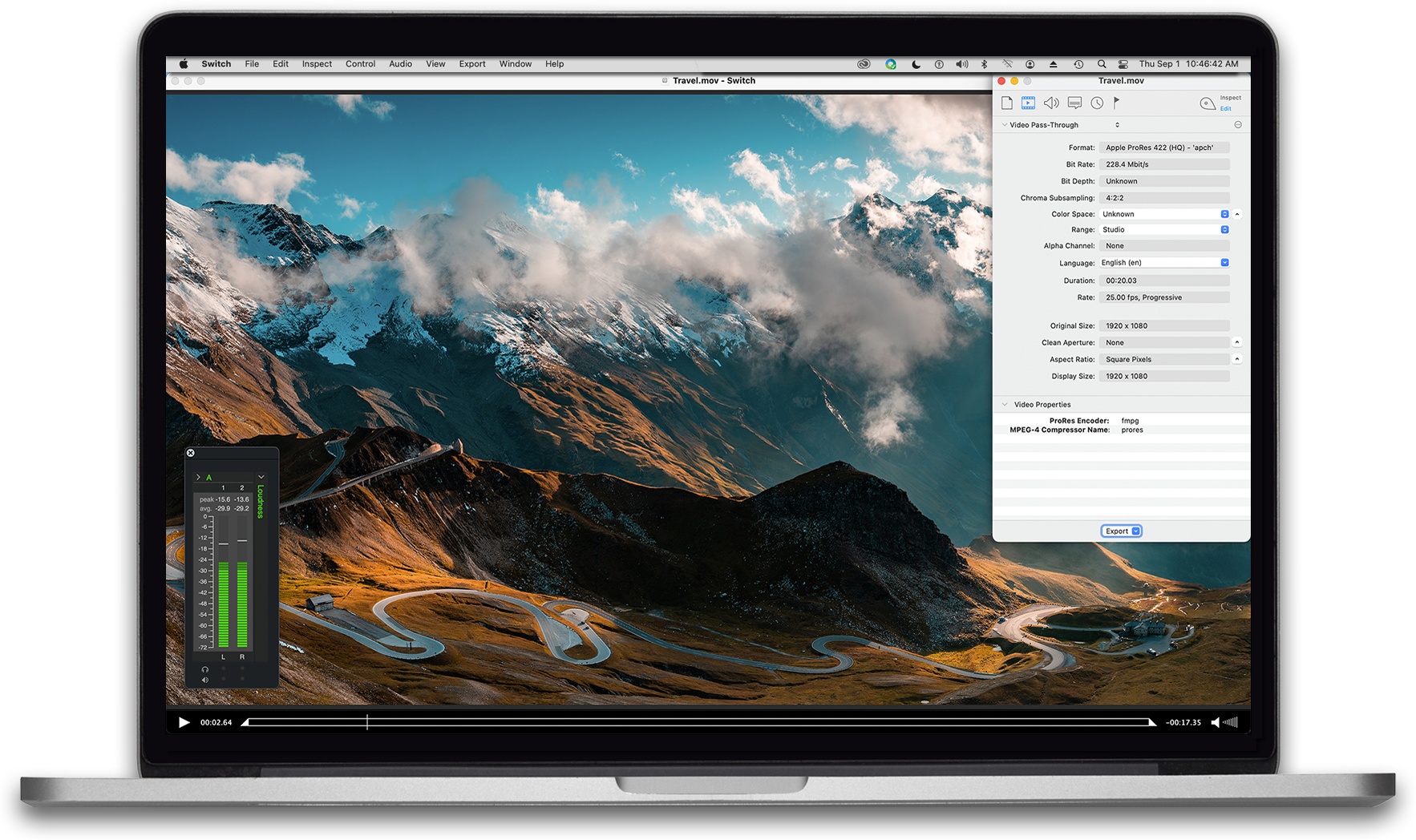The image size is (1416, 840).
Task: Open the General file info inspector tab
Action: 1006,103
